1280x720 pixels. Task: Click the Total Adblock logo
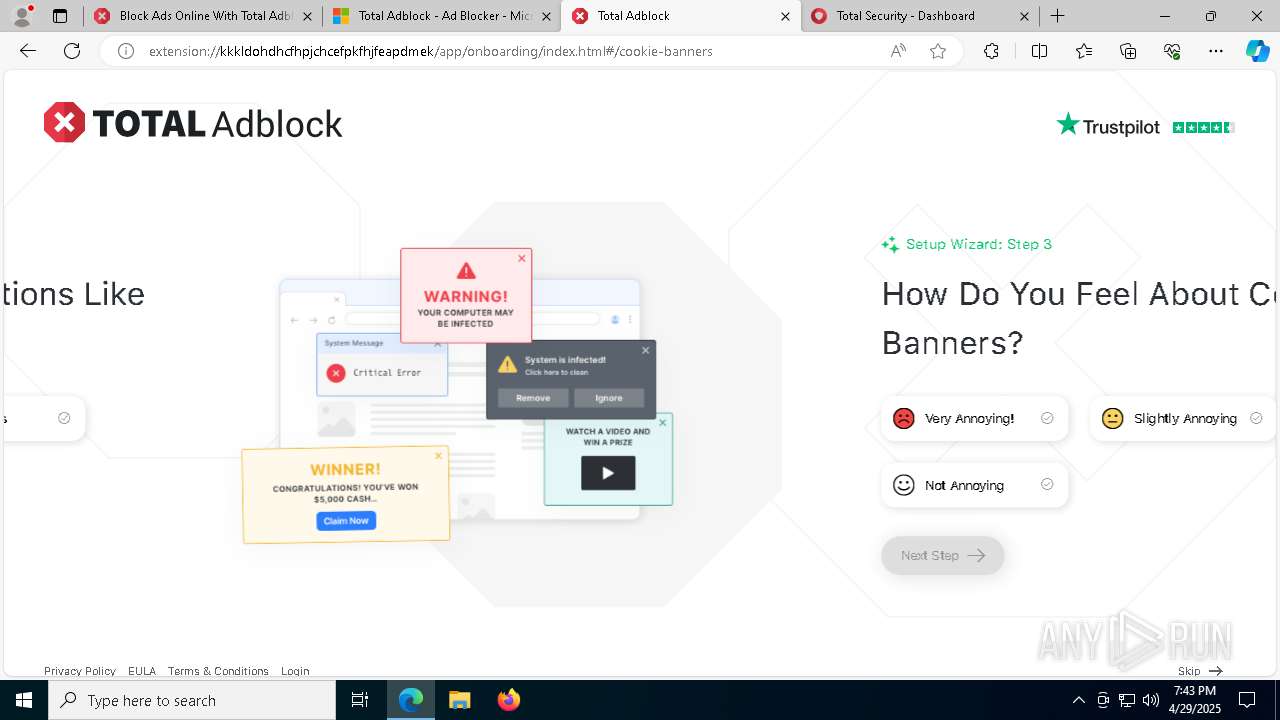[193, 123]
